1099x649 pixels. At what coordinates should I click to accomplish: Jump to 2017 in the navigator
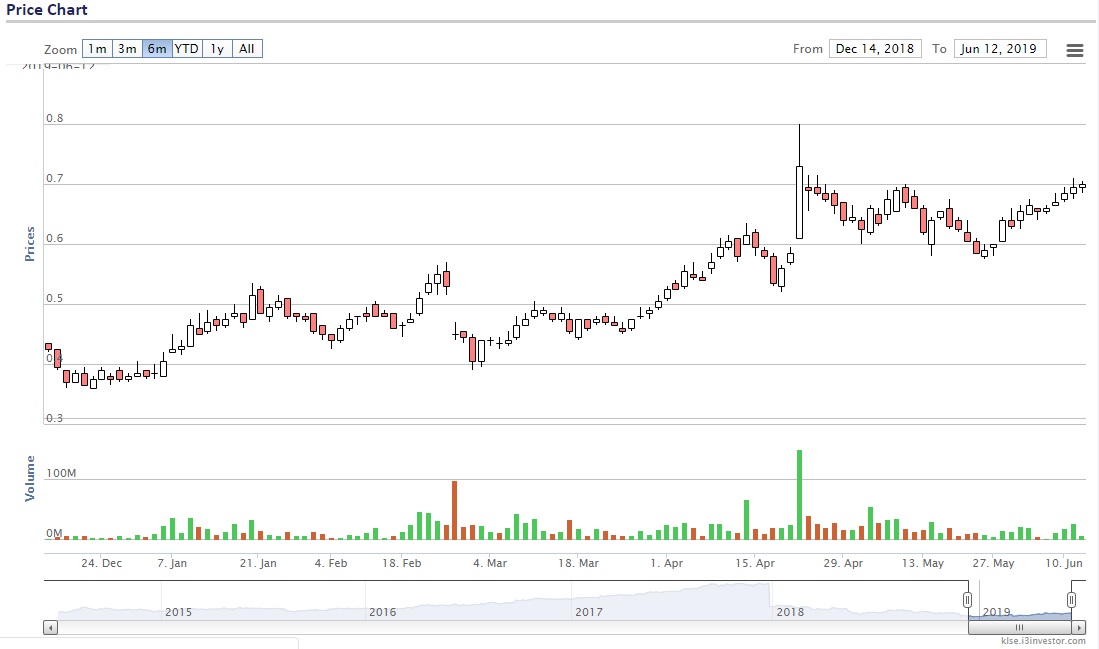[589, 611]
